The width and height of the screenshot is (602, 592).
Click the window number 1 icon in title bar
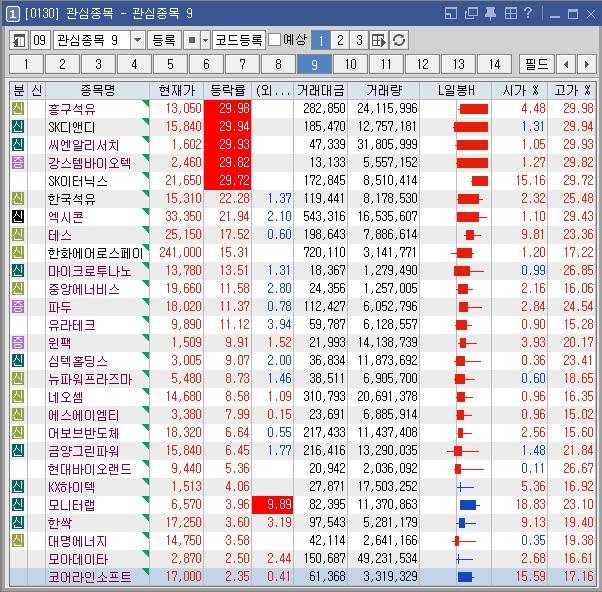[x=13, y=14]
